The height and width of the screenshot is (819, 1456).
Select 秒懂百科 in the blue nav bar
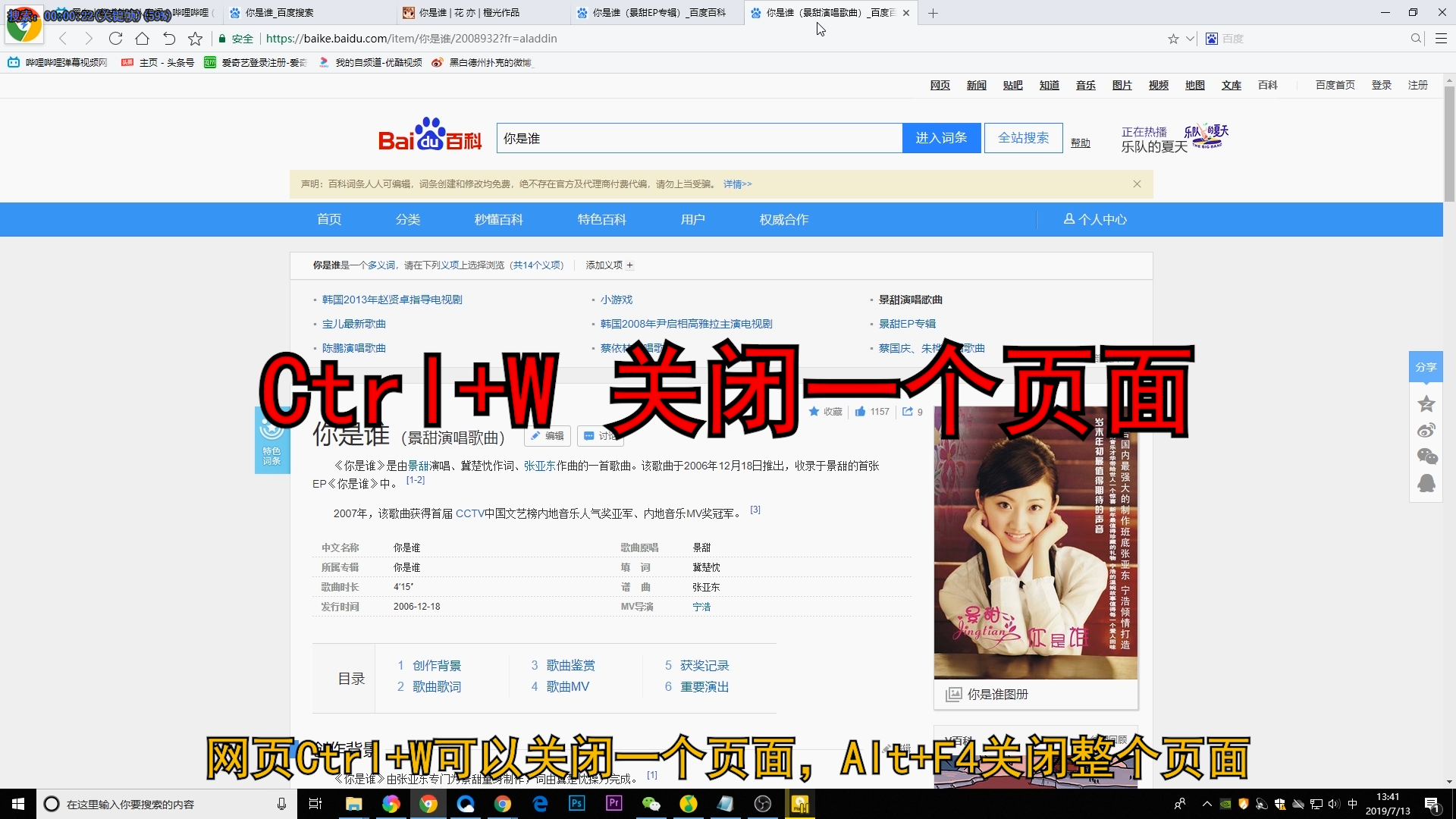pos(498,219)
